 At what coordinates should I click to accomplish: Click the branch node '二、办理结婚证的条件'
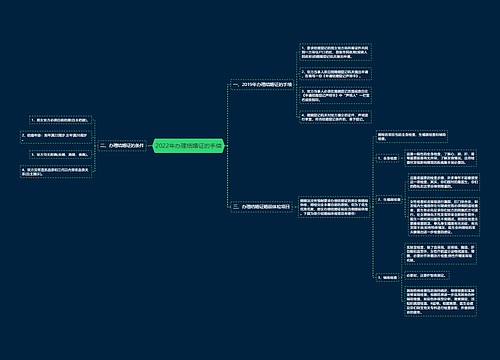(122, 146)
